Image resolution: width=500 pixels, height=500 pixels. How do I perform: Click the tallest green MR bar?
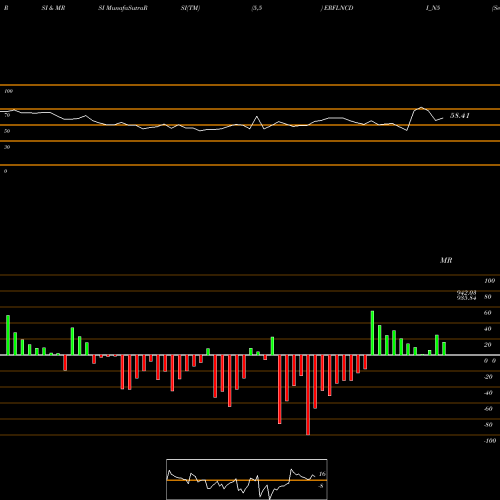pos(372,333)
